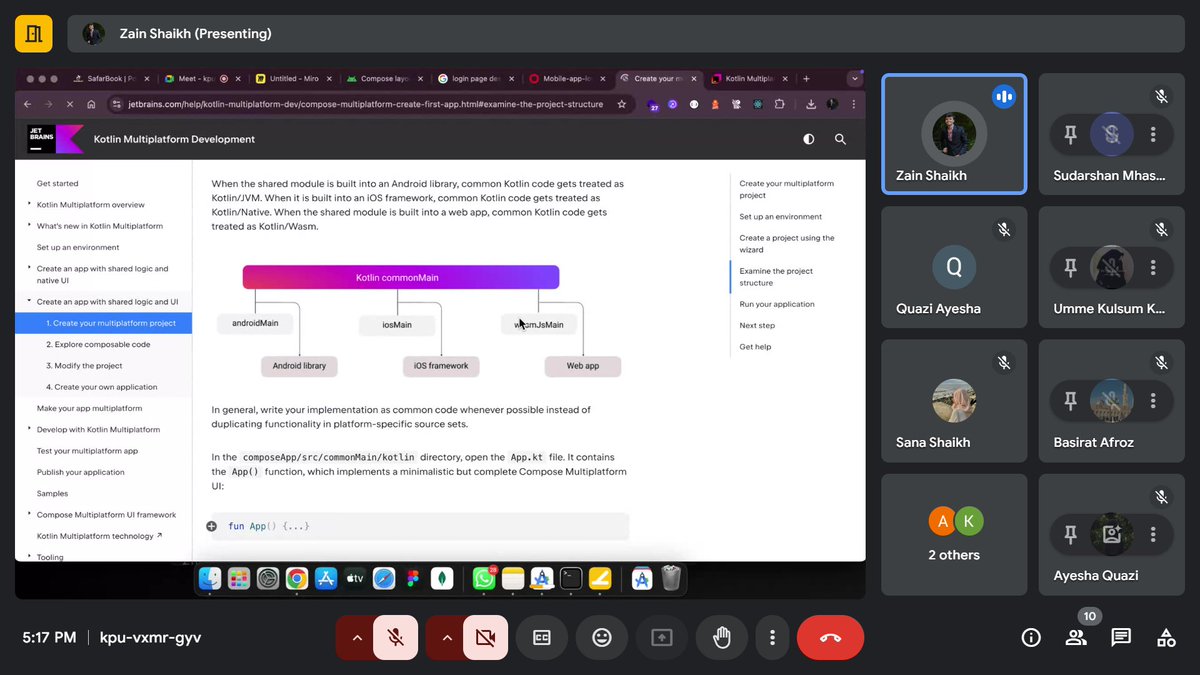Image resolution: width=1200 pixels, height=675 pixels.
Task: Open more options on Ayesha Quazi tile
Action: coord(1153,535)
